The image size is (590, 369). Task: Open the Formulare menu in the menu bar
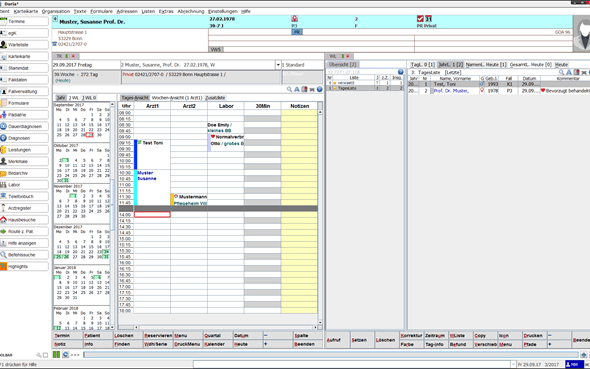tap(101, 11)
